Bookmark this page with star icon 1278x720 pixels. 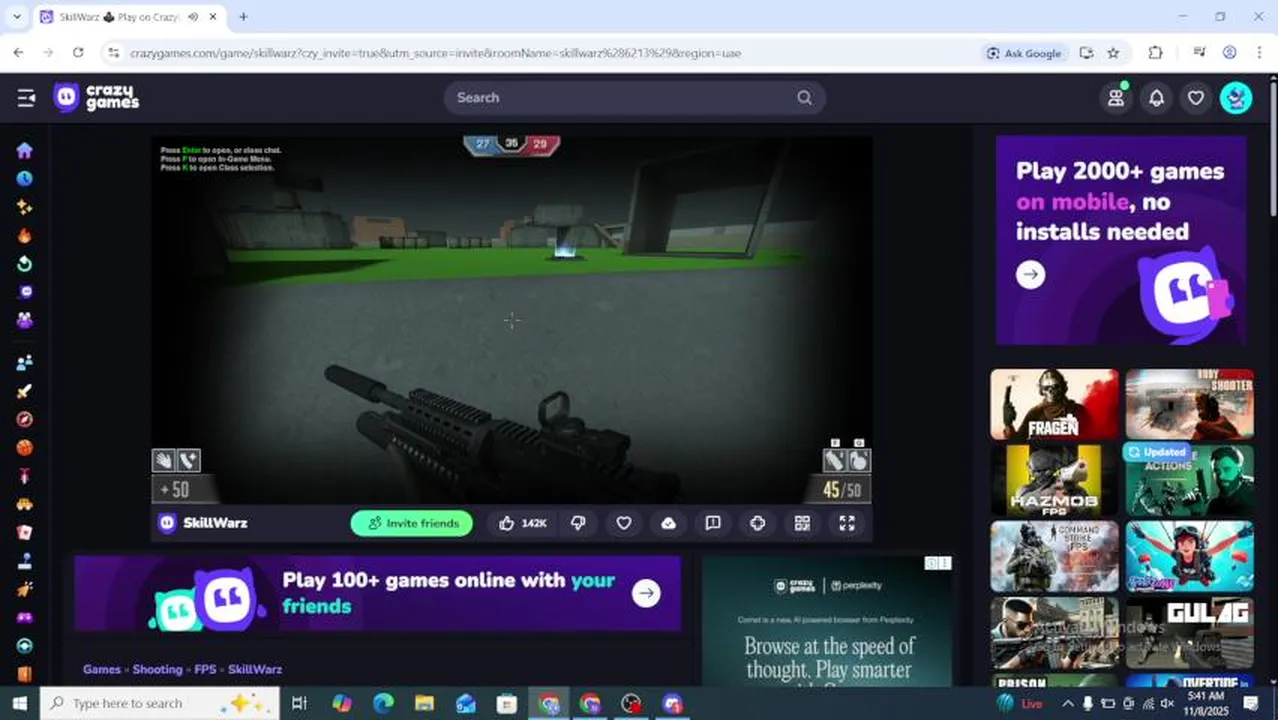point(1113,53)
